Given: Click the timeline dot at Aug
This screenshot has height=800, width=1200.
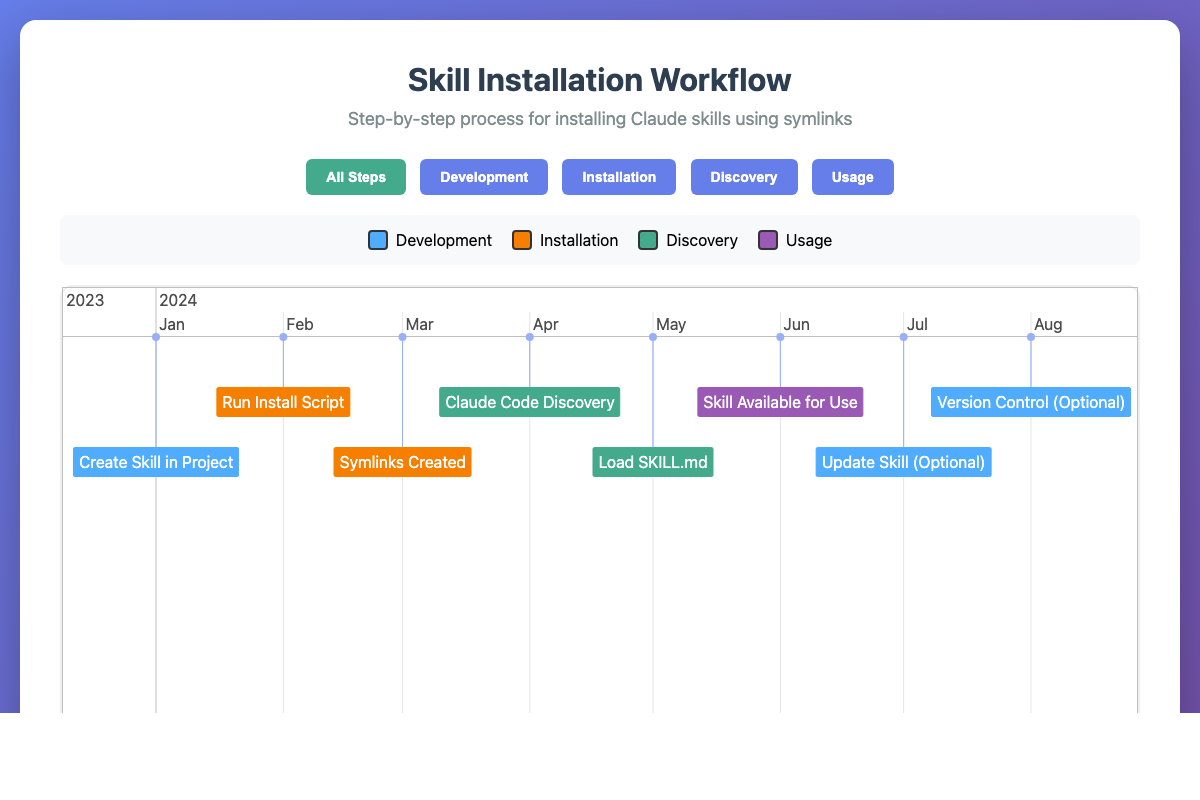Looking at the screenshot, I should pyautogui.click(x=1031, y=337).
